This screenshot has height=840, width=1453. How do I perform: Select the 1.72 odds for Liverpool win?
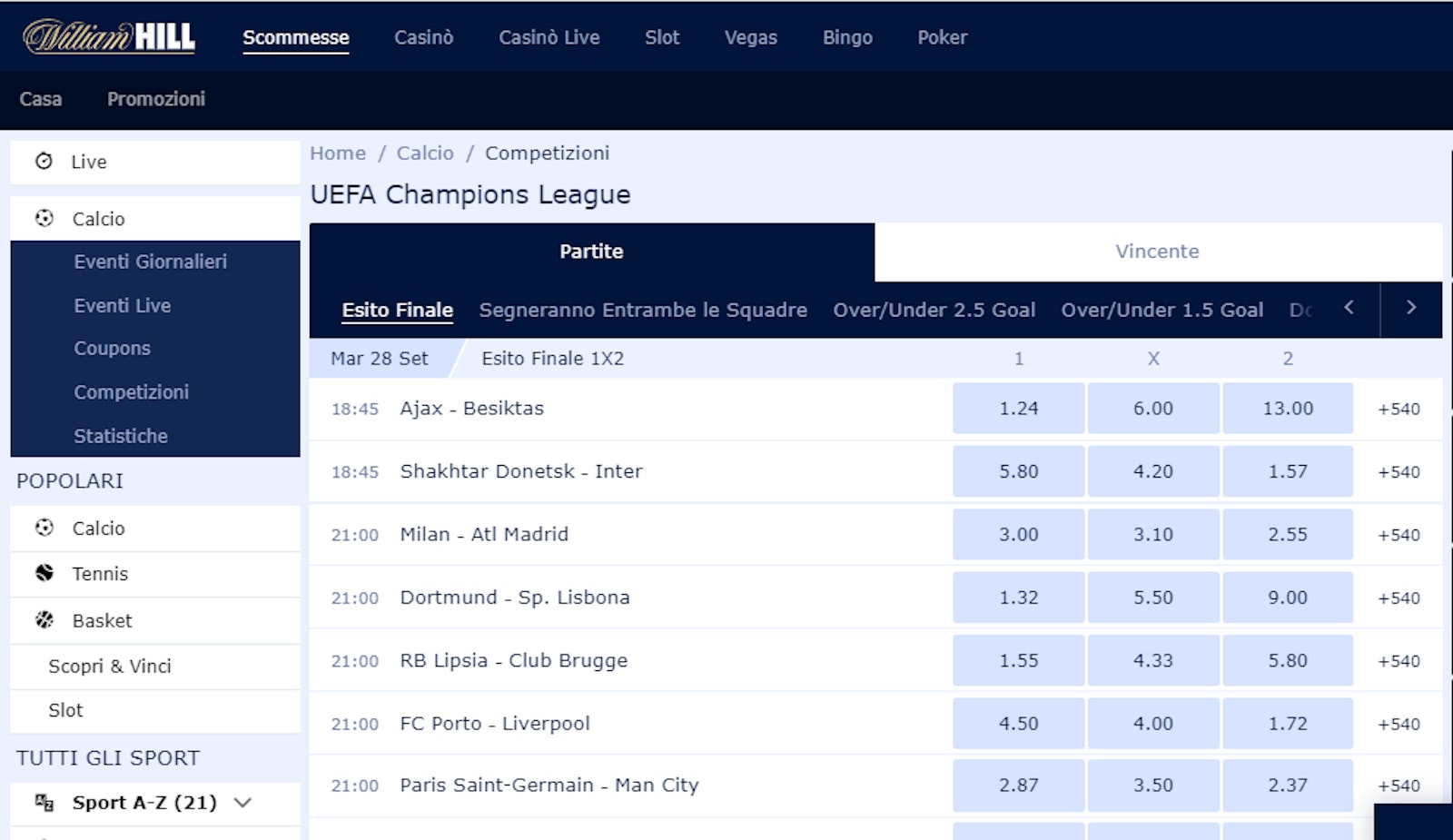1288,724
